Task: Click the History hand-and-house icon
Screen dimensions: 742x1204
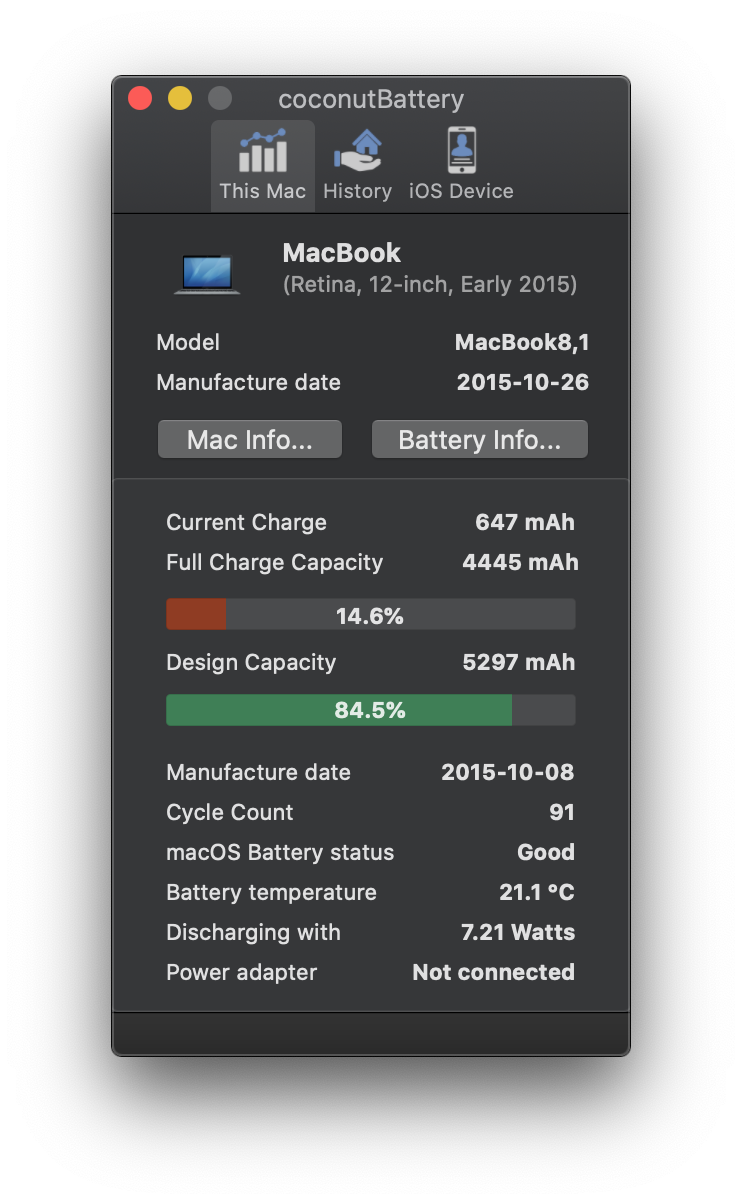Action: 357,151
